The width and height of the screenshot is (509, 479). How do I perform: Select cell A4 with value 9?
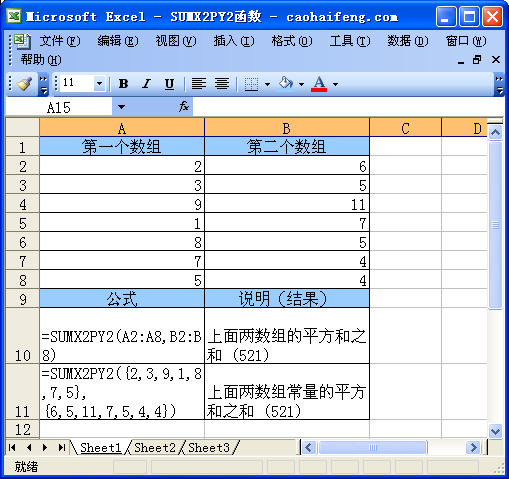point(122,204)
